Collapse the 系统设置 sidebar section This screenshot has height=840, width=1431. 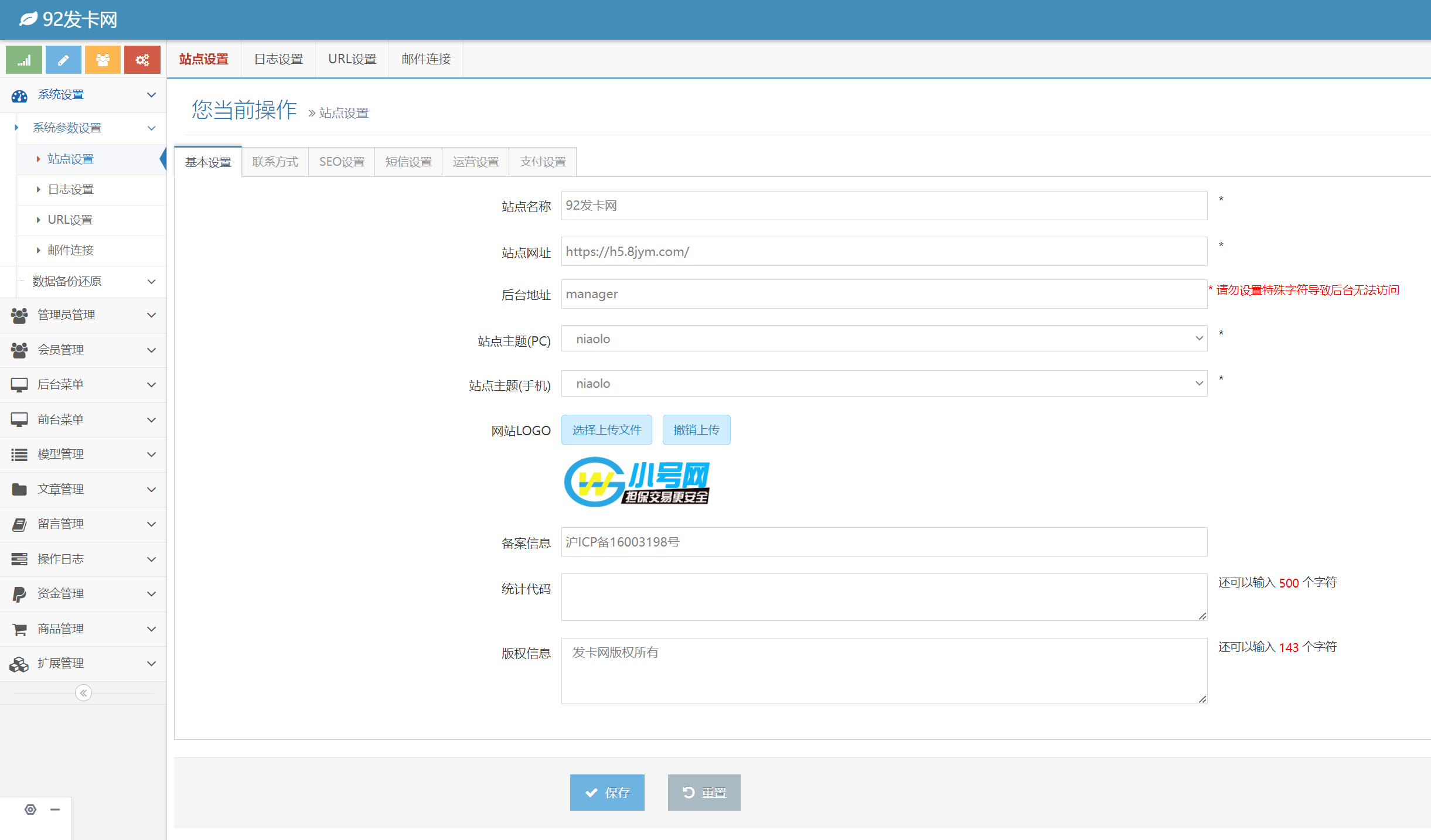(83, 95)
